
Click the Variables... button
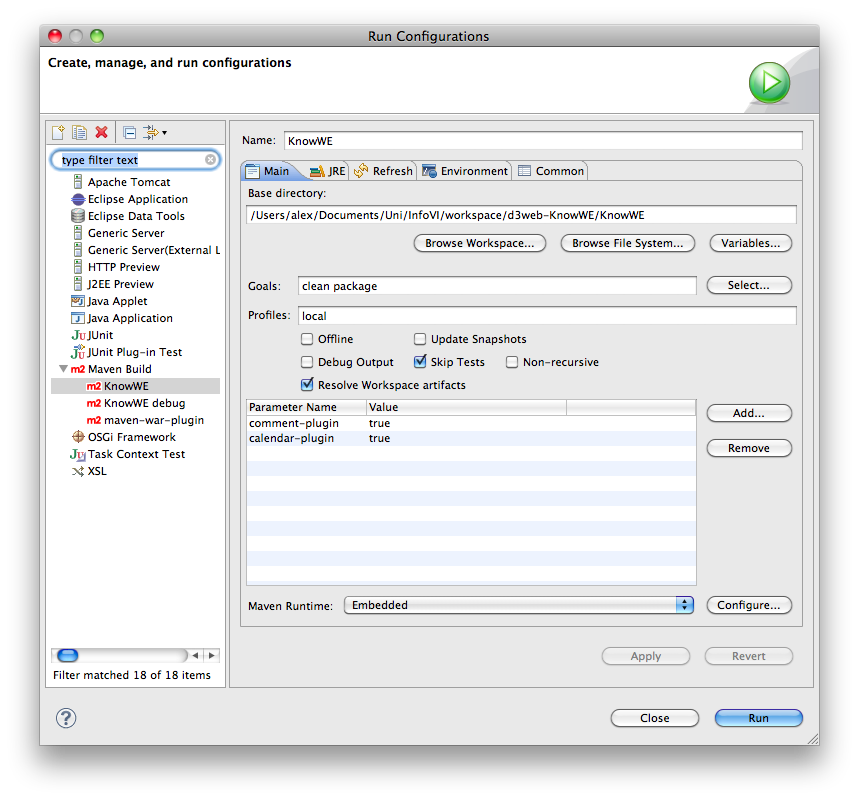tap(751, 243)
